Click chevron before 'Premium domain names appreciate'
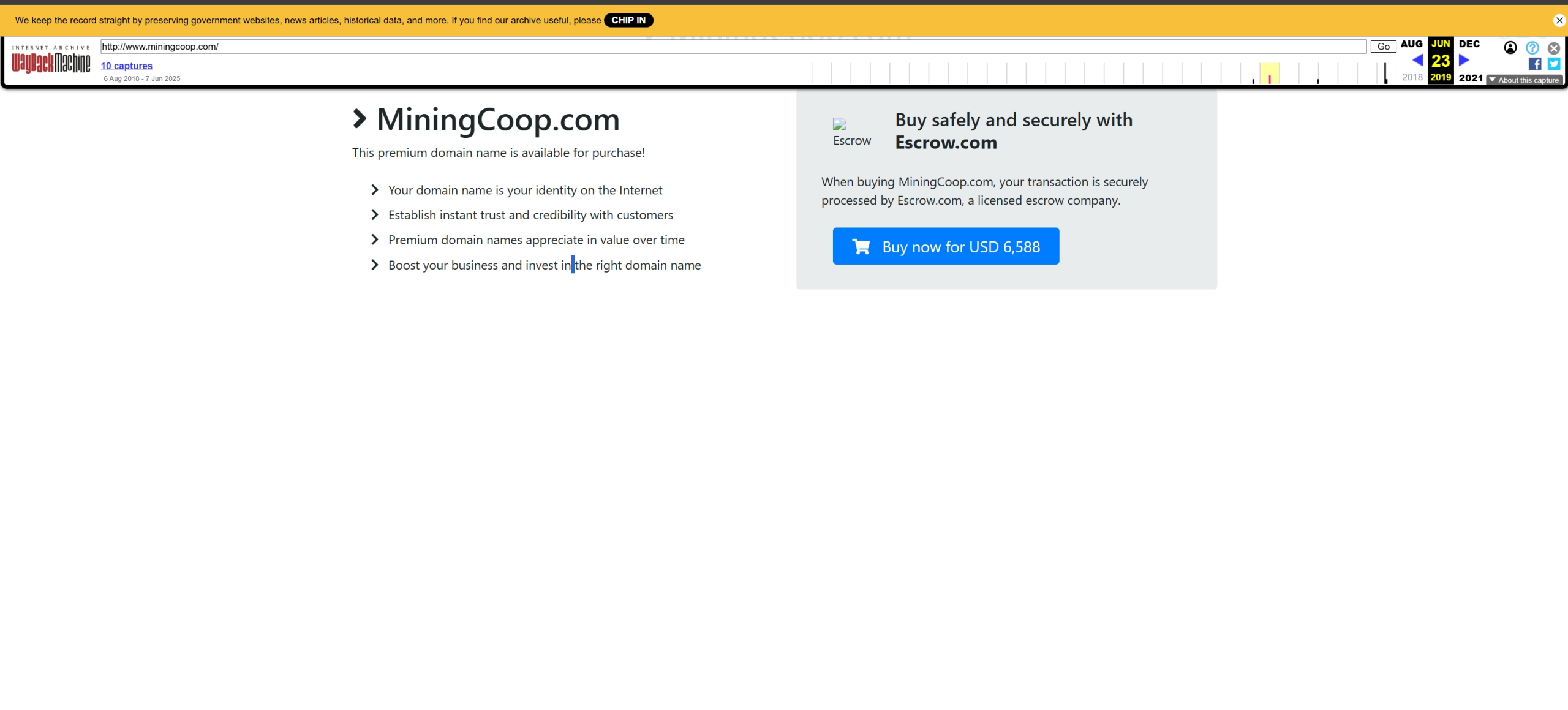This screenshot has height=710, width=1568. (375, 240)
